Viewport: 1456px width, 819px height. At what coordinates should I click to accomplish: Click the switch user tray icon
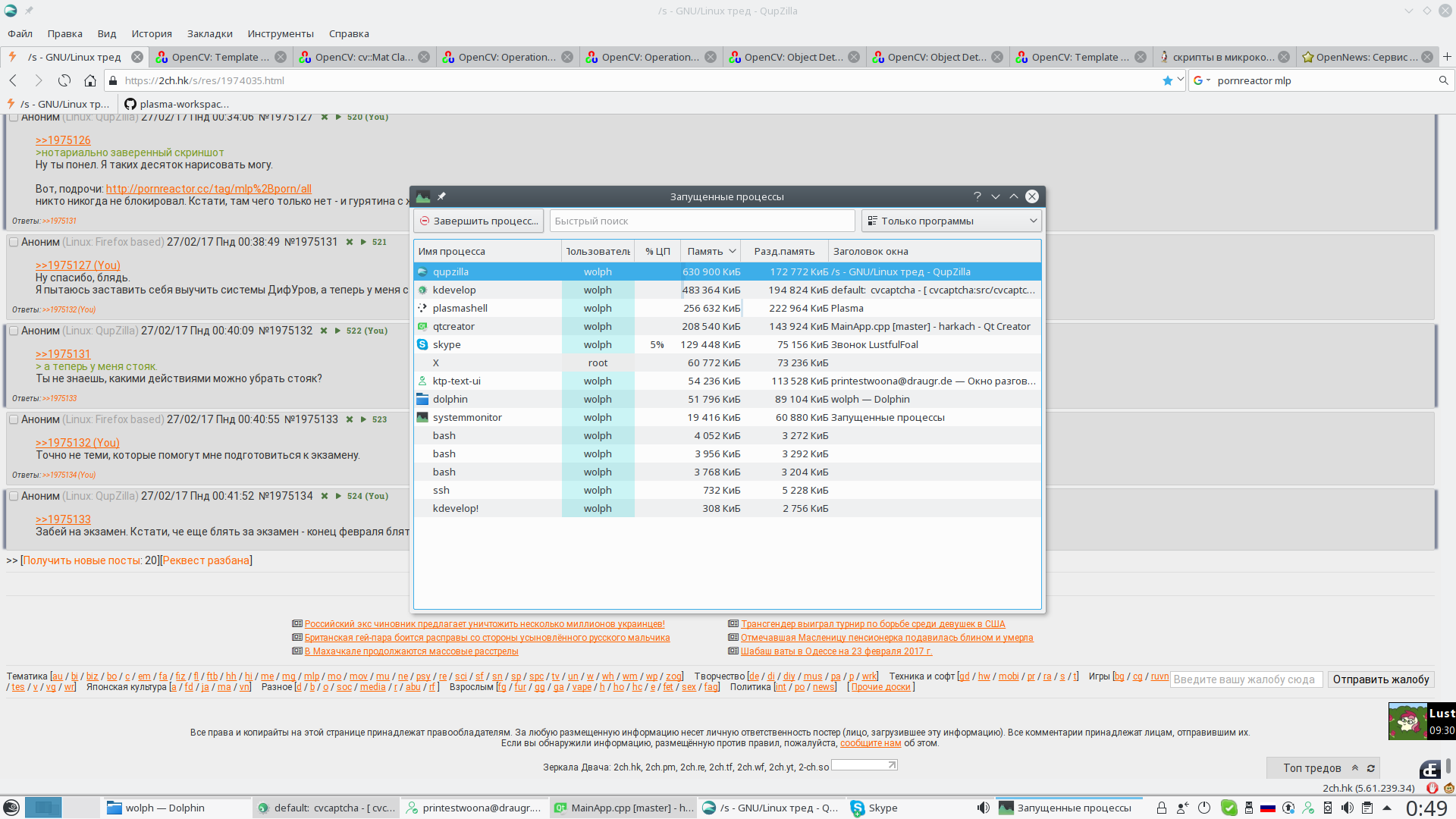[1182, 808]
